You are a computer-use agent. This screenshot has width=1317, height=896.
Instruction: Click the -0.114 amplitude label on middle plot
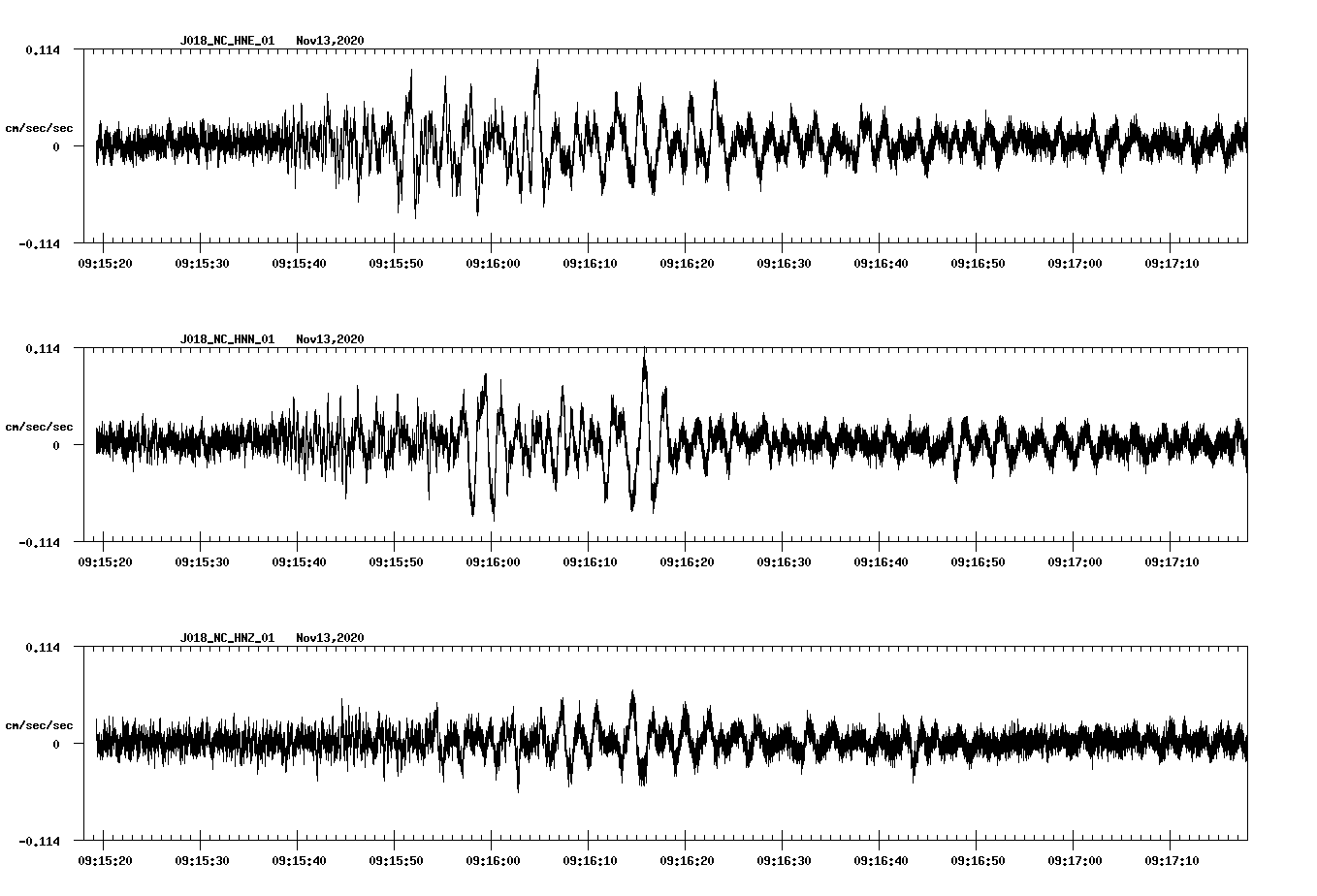[x=40, y=544]
